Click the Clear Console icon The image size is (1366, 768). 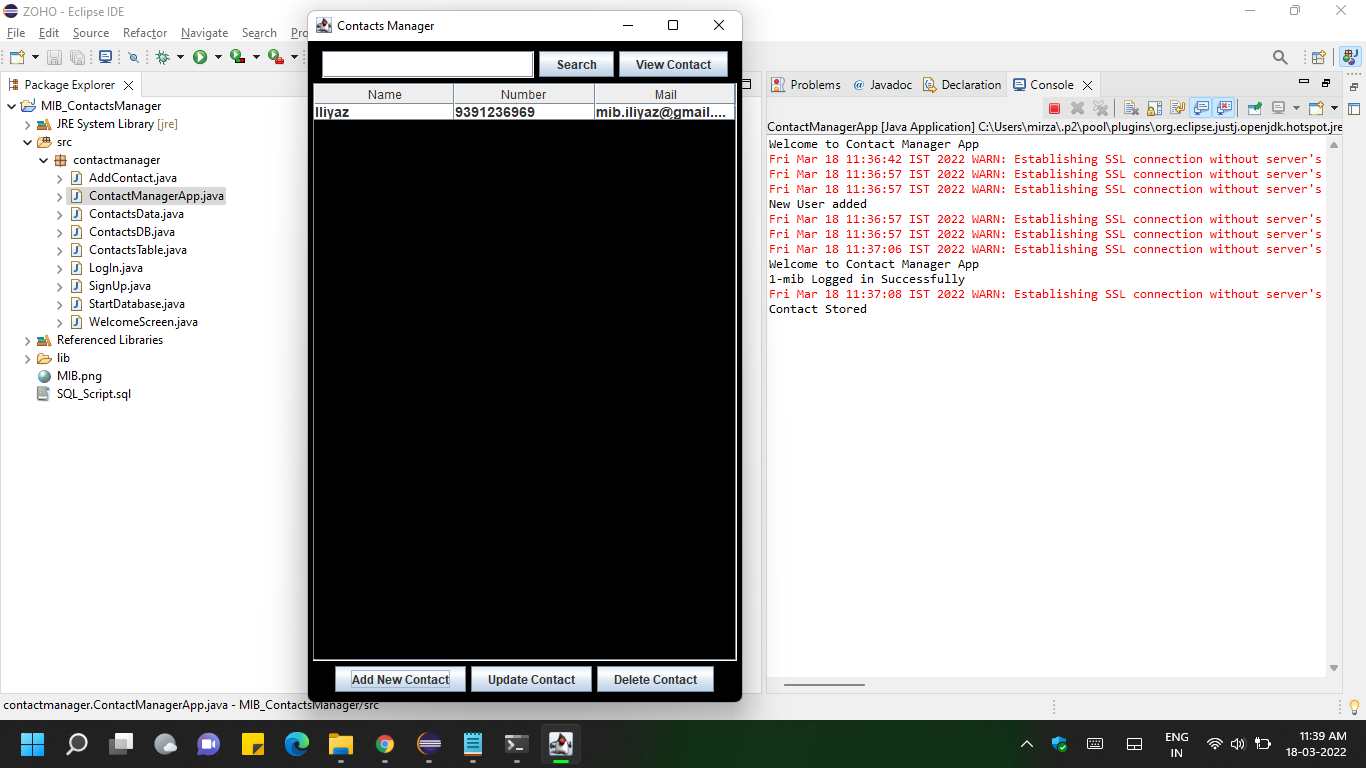coord(1131,107)
